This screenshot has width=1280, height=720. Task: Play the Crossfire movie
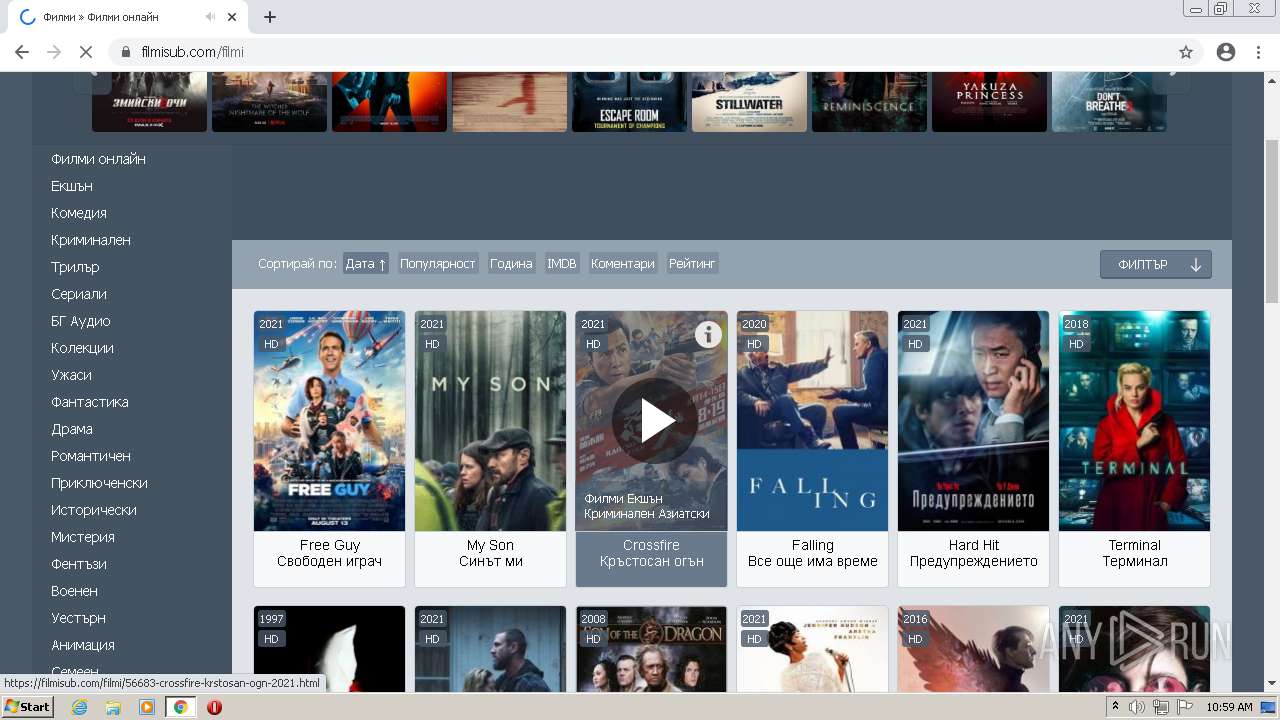tap(656, 421)
